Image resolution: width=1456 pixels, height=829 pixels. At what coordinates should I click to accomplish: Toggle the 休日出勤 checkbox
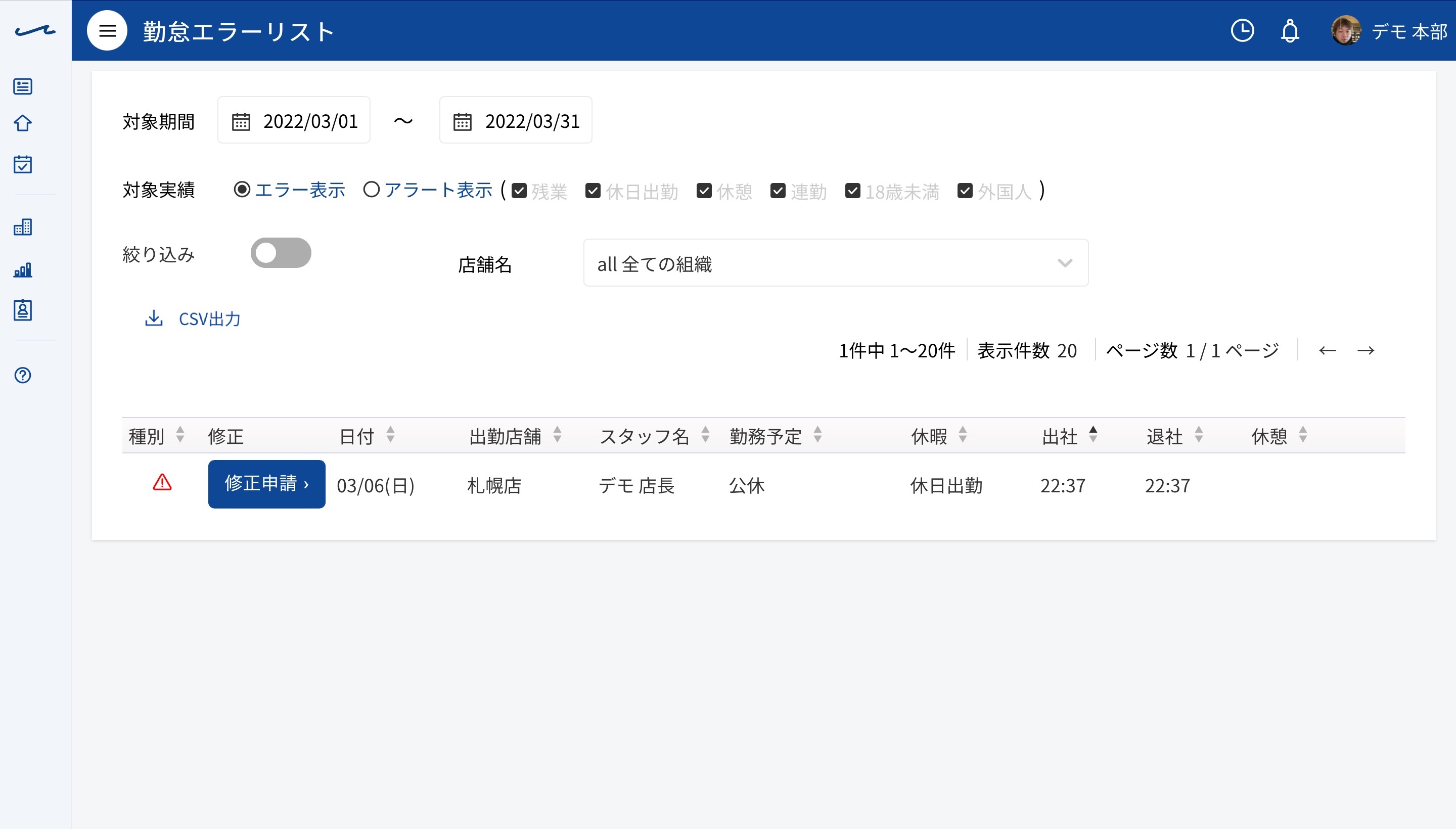(x=593, y=191)
